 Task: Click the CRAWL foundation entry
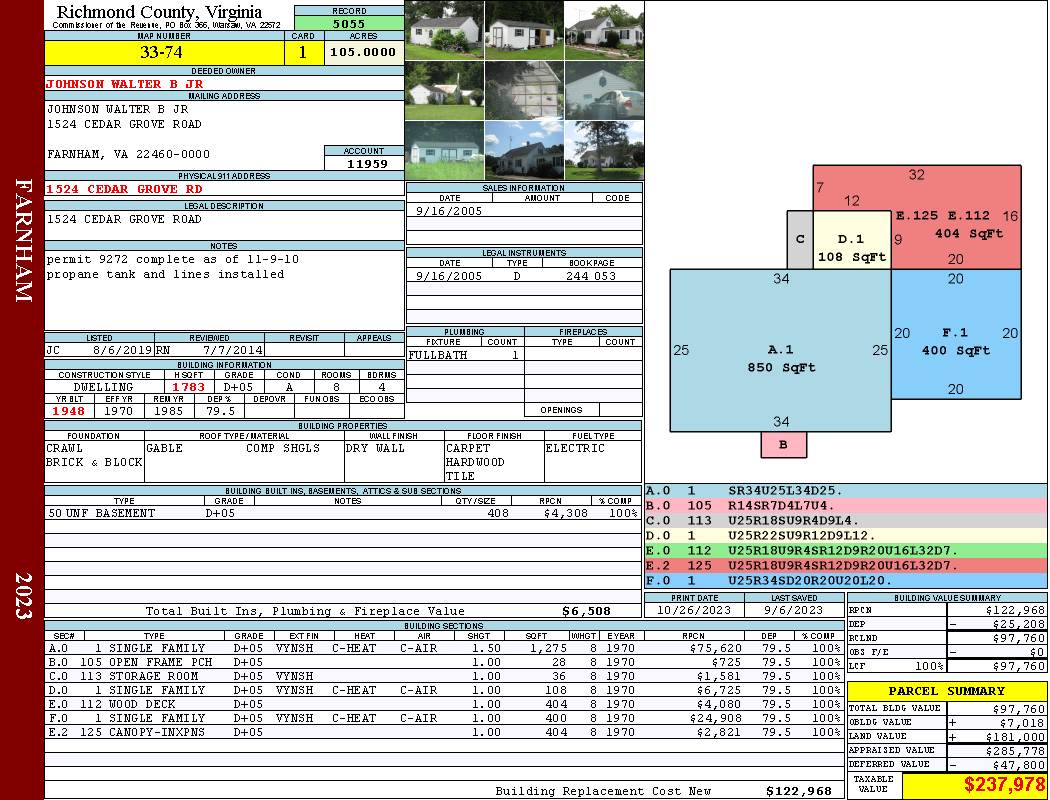click(x=64, y=448)
